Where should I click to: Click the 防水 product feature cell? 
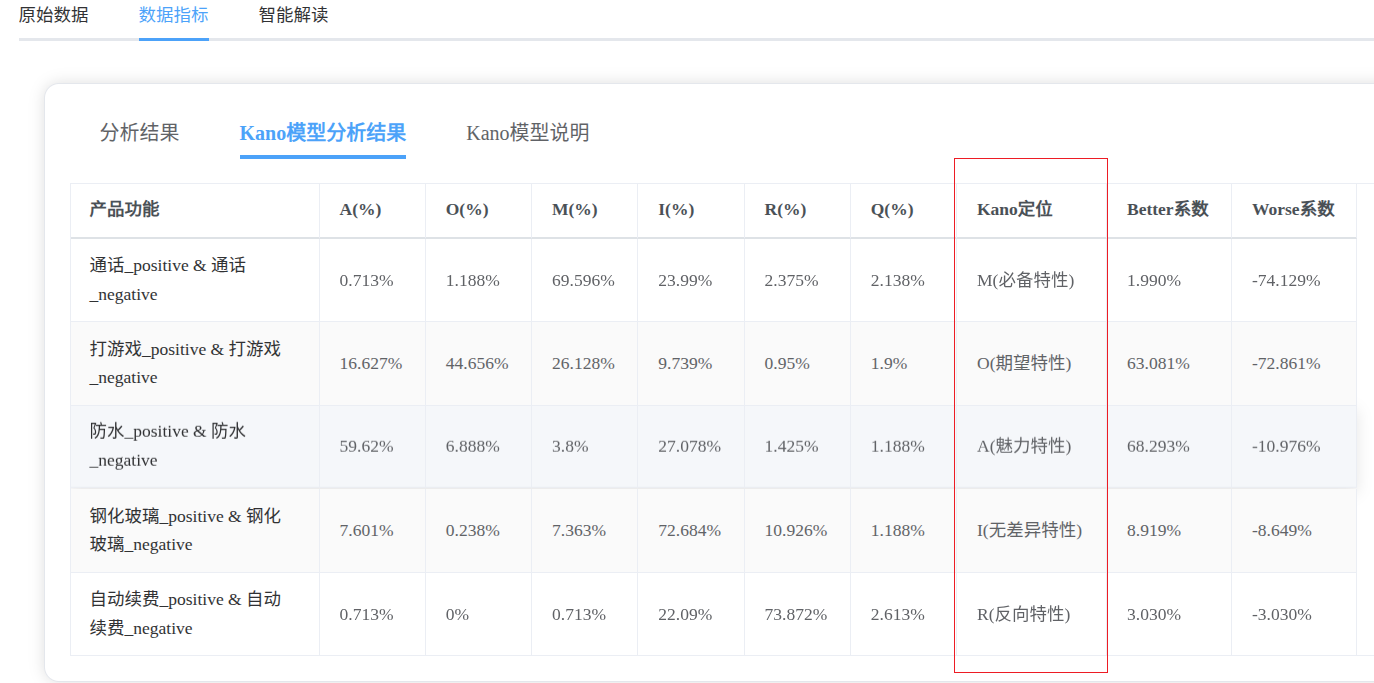coord(167,446)
